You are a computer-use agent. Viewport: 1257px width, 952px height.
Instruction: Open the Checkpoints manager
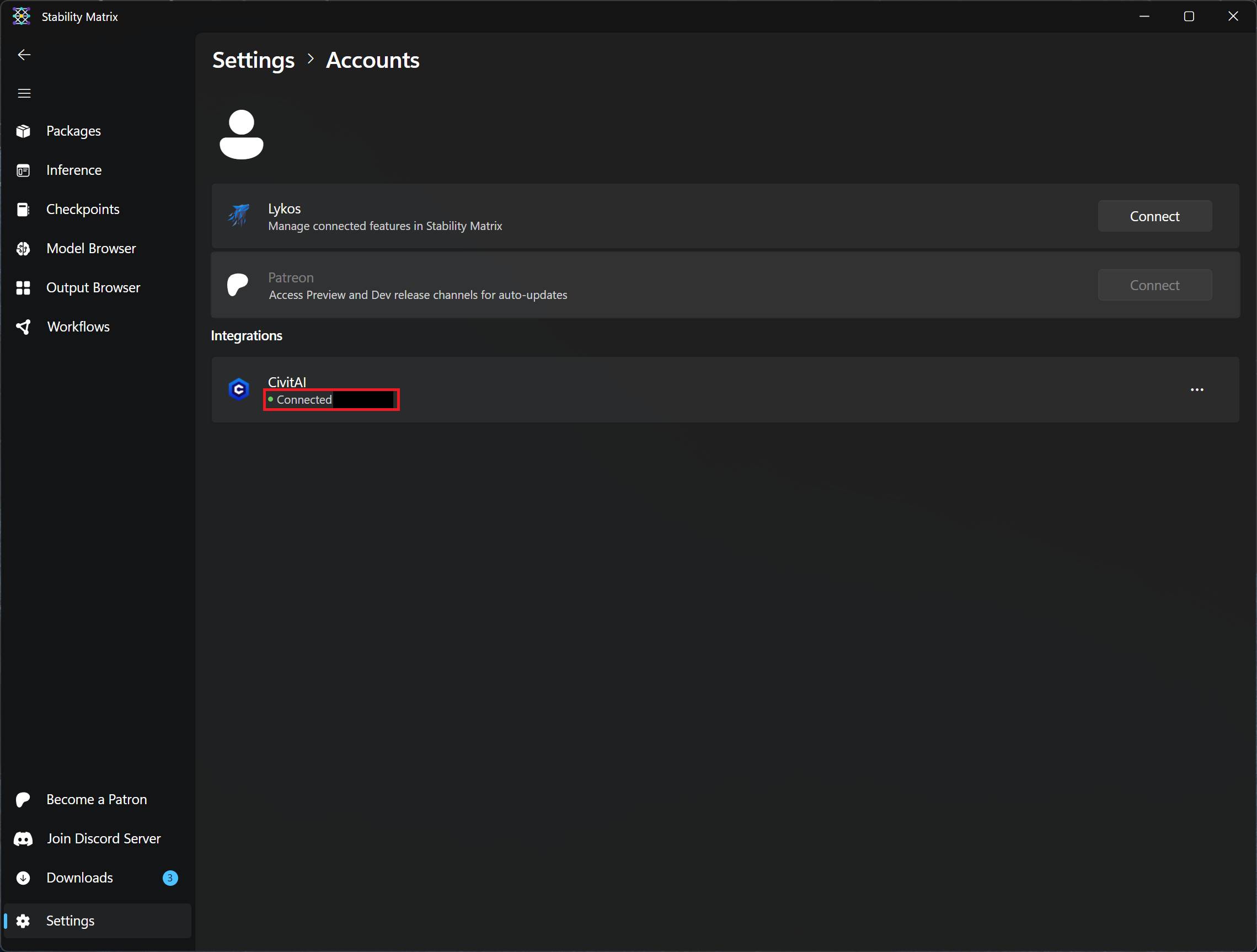(82, 210)
